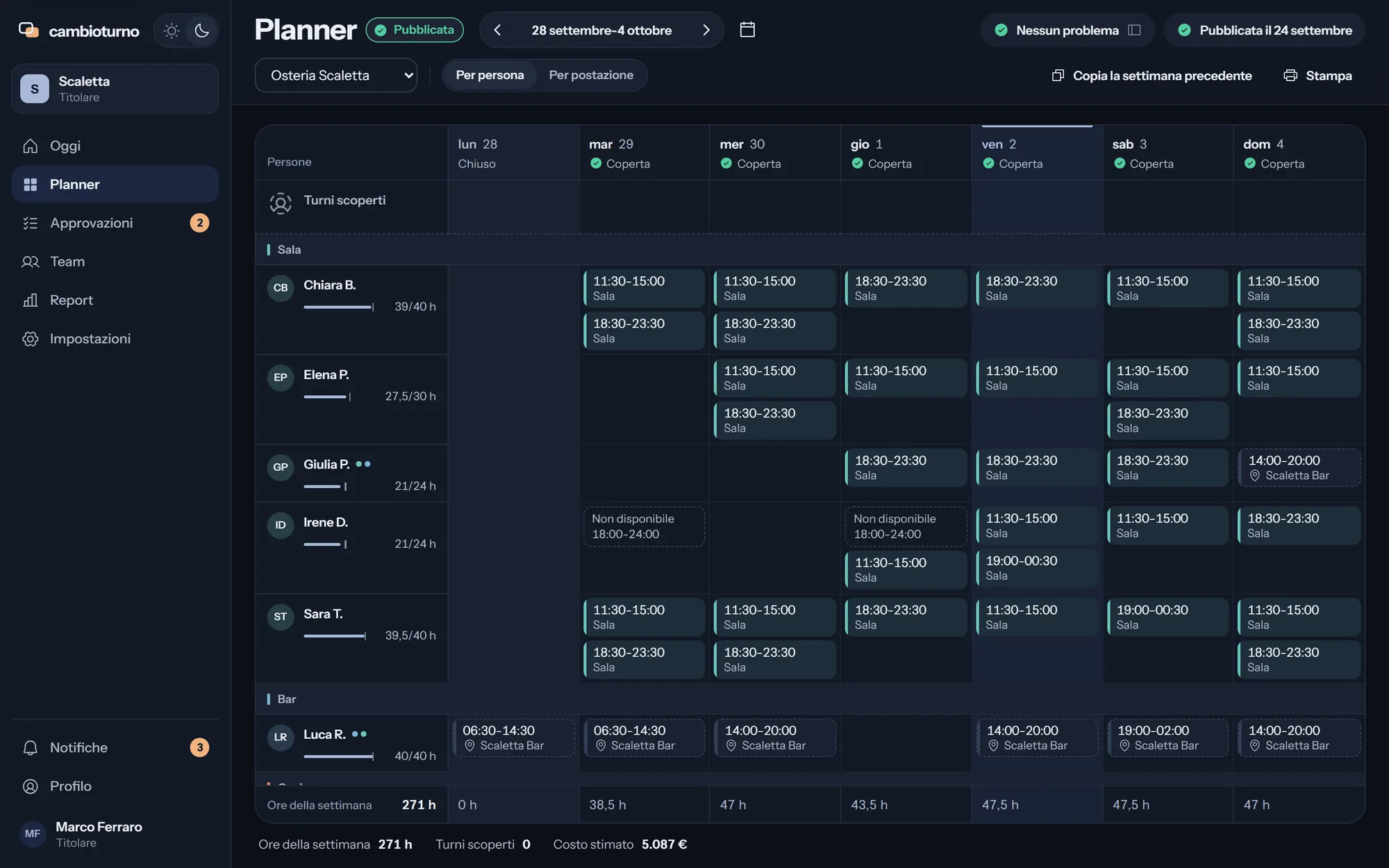Open the Nessun problema panel
1389x868 pixels.
[x=1067, y=31]
